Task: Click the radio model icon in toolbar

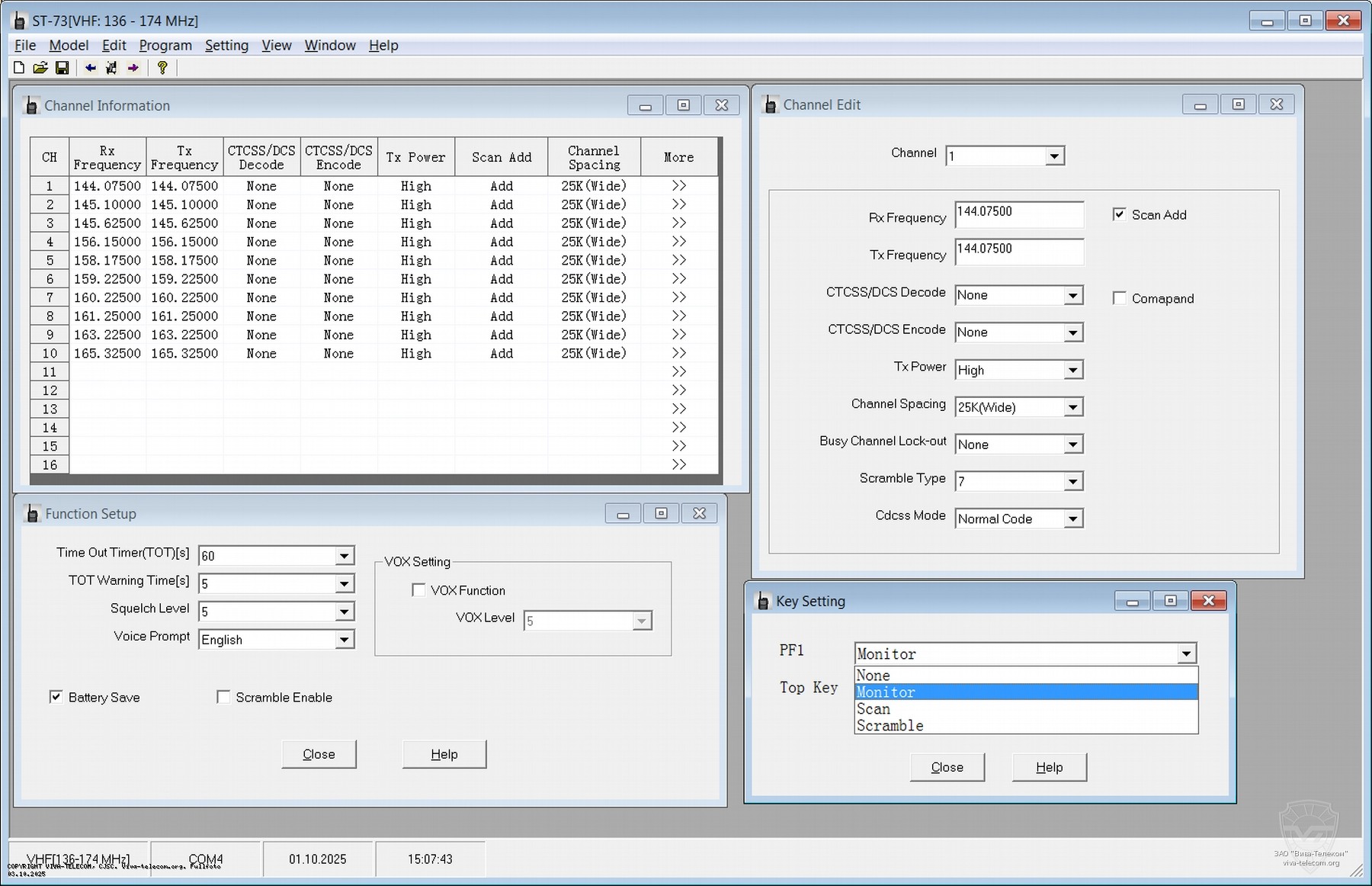Action: pos(111,68)
